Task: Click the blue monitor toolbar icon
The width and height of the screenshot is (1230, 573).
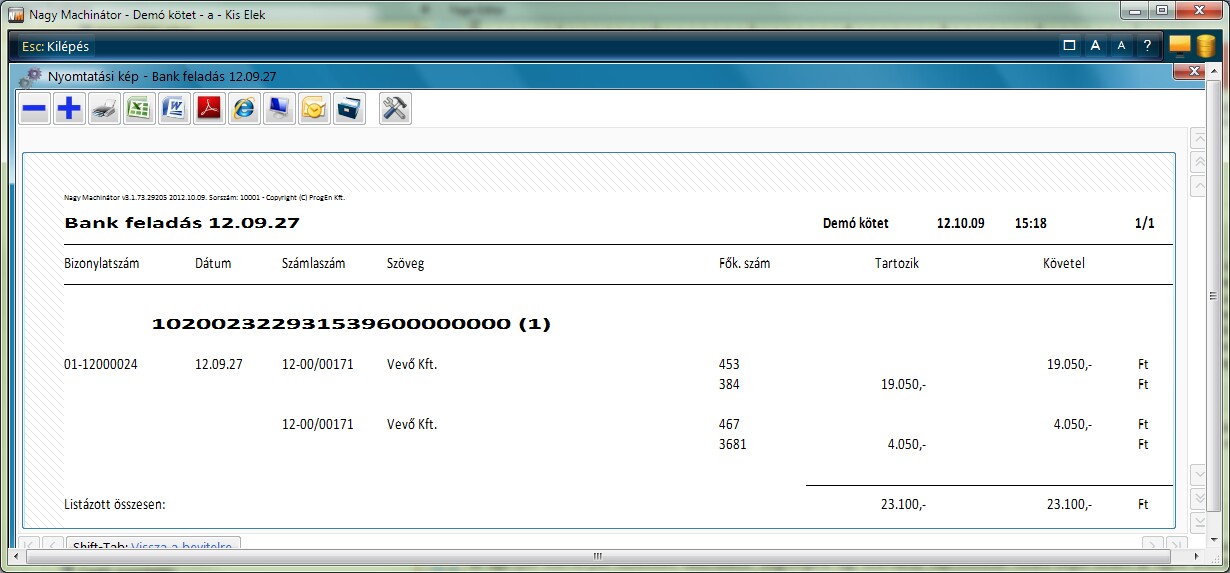Action: (279, 109)
